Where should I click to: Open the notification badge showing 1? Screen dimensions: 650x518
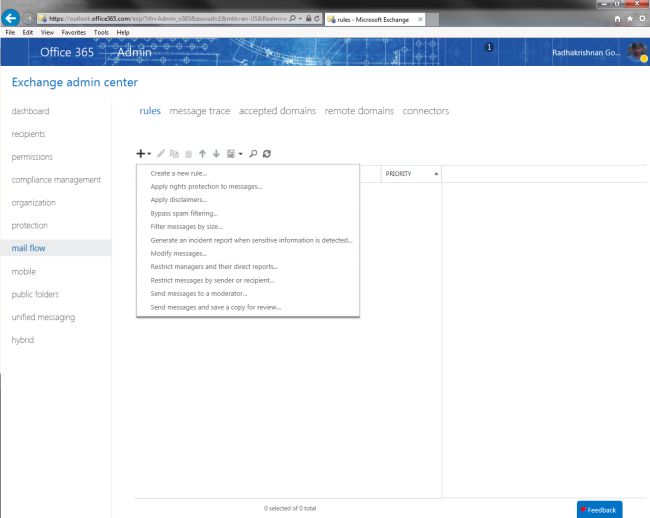point(489,47)
